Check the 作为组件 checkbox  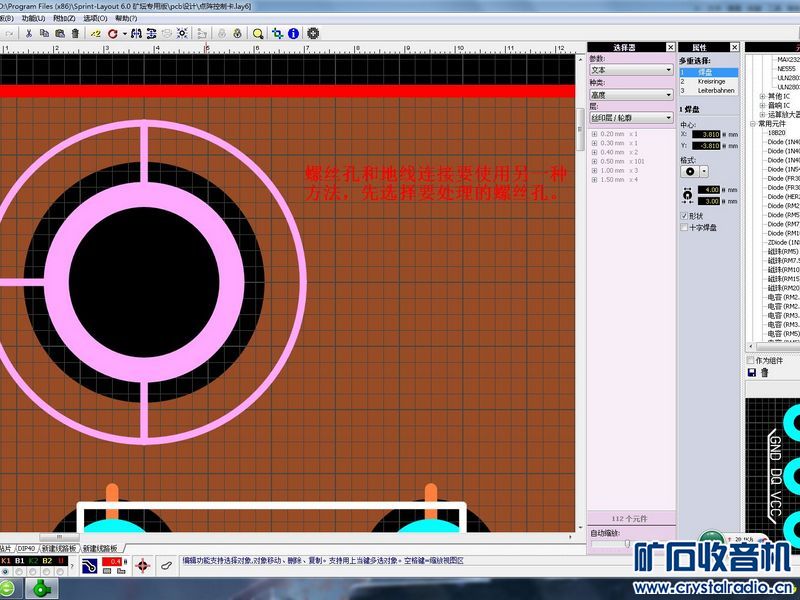(752, 360)
